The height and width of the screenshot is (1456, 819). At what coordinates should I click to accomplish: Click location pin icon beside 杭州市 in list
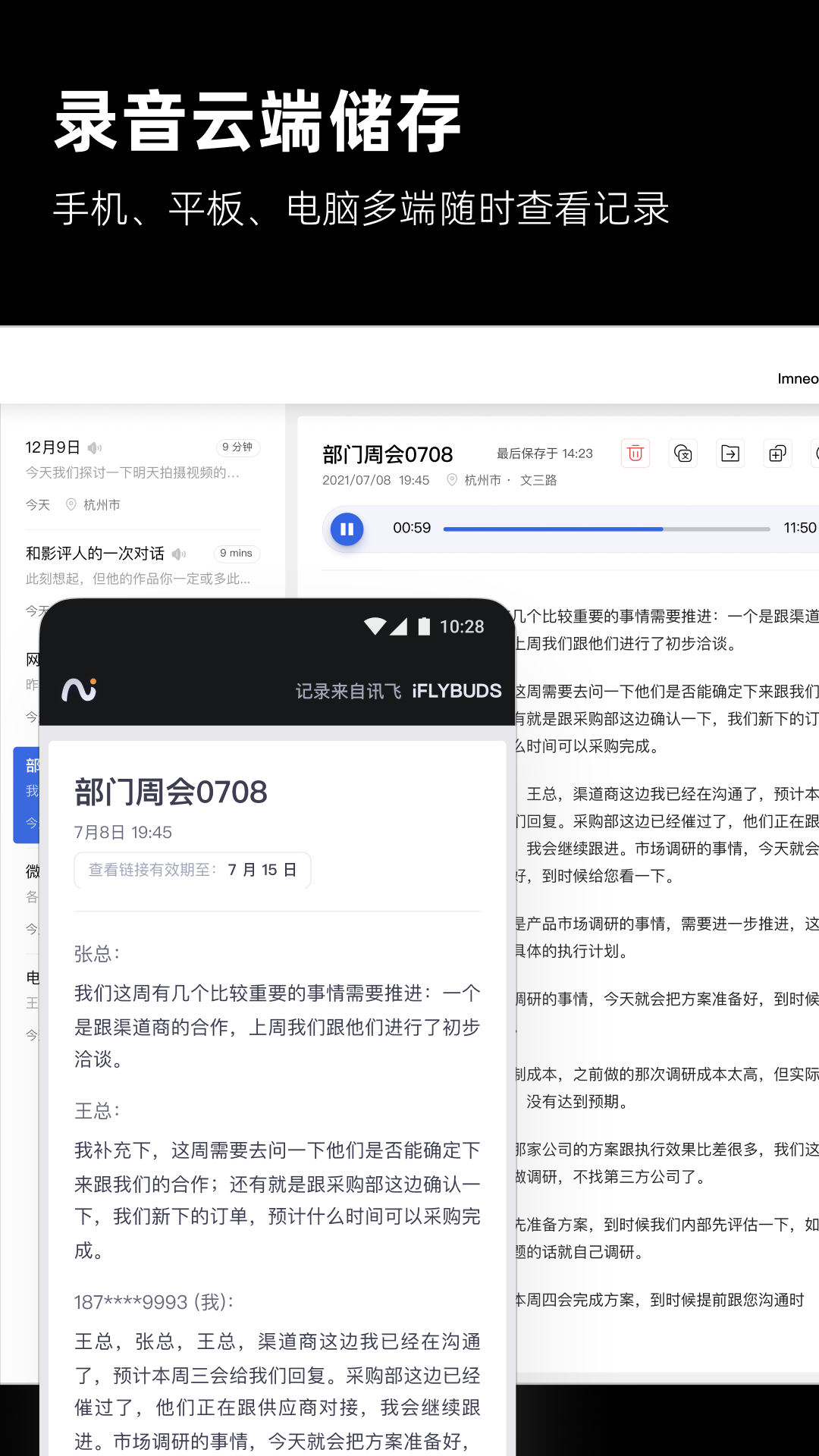tap(71, 504)
